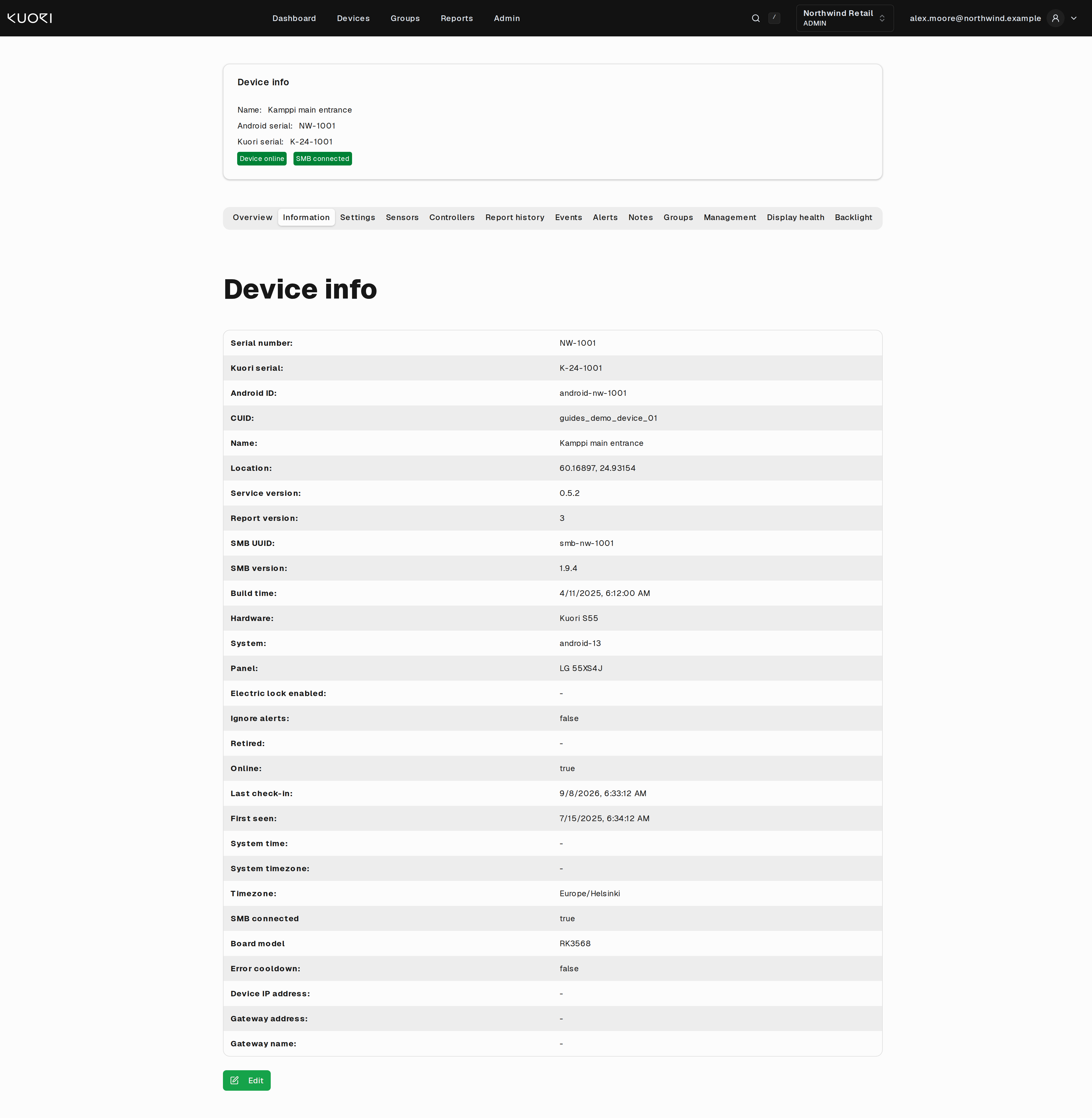Click the SMB UUID value smb-nw-1001

click(x=586, y=544)
